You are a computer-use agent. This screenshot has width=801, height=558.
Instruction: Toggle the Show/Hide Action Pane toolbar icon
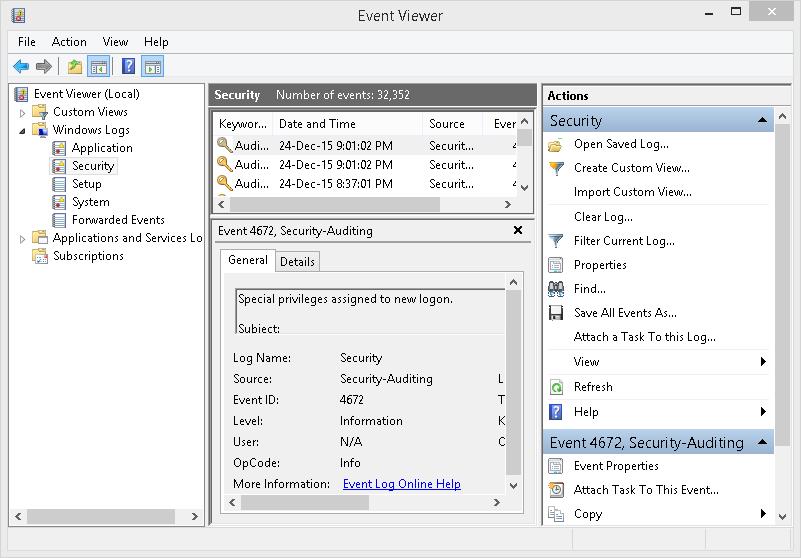coord(153,66)
